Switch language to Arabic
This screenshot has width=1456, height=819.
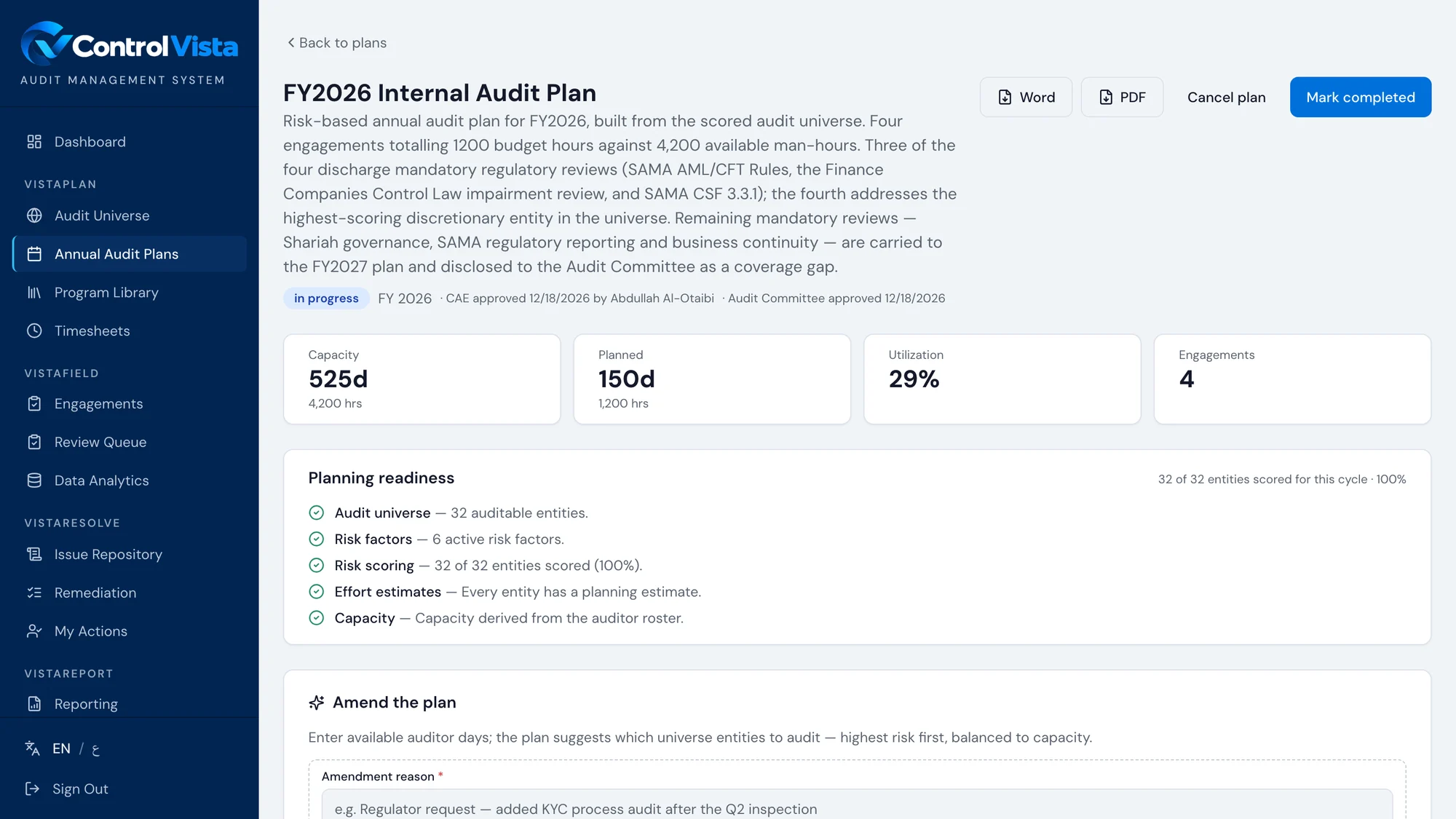point(95,749)
